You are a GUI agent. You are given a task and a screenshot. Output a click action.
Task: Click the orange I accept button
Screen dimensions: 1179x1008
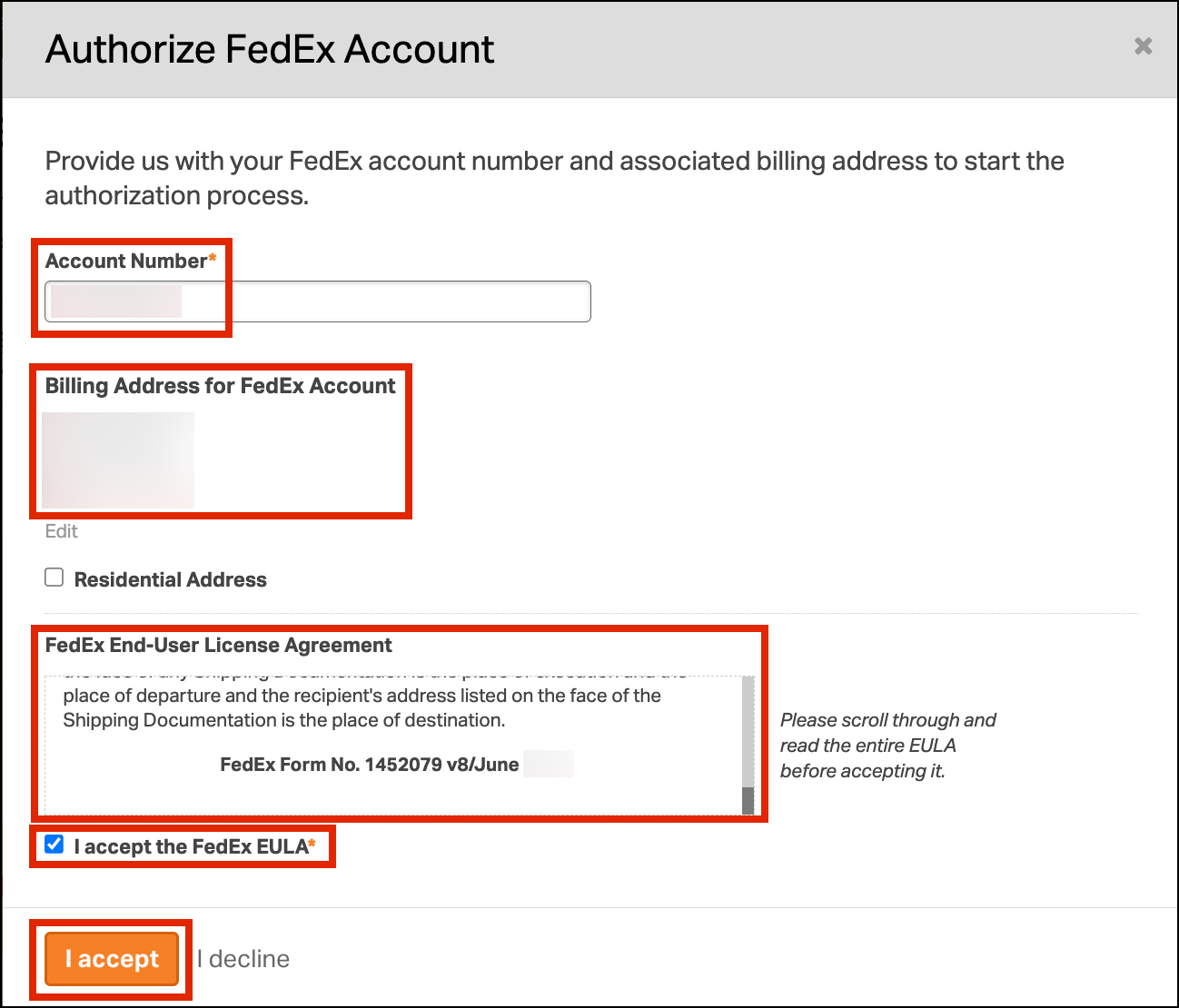(112, 959)
